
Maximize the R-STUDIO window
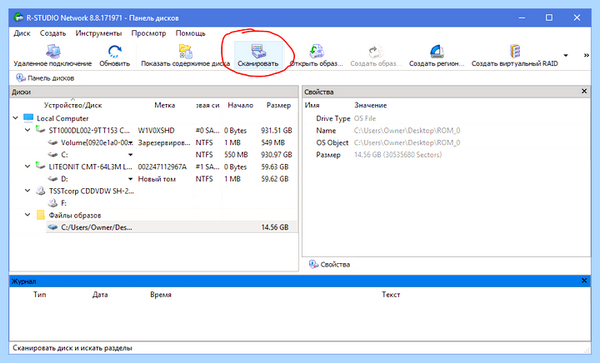coord(549,18)
